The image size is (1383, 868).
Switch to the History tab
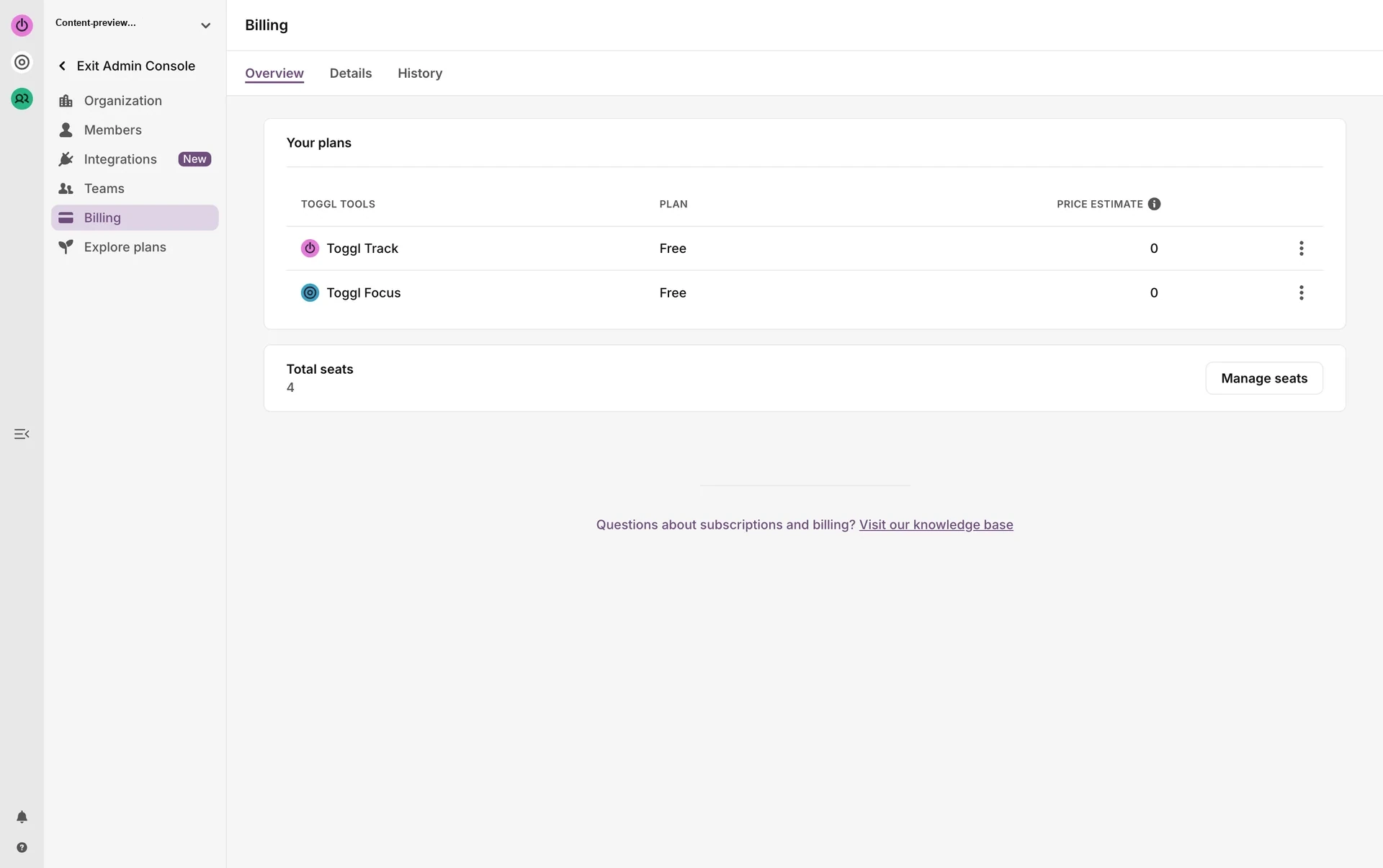click(x=420, y=73)
